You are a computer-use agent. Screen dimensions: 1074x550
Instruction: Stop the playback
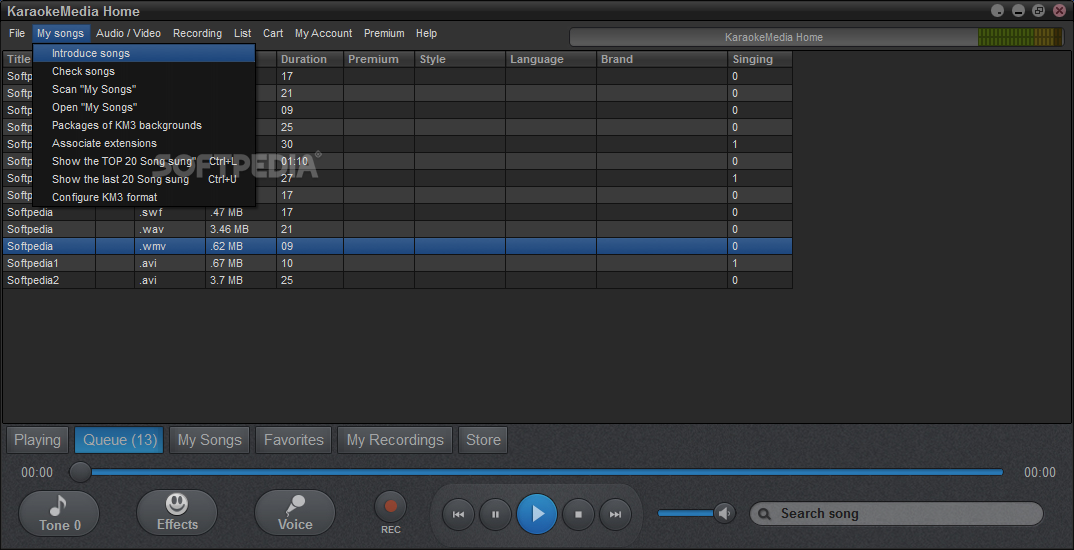(x=578, y=514)
